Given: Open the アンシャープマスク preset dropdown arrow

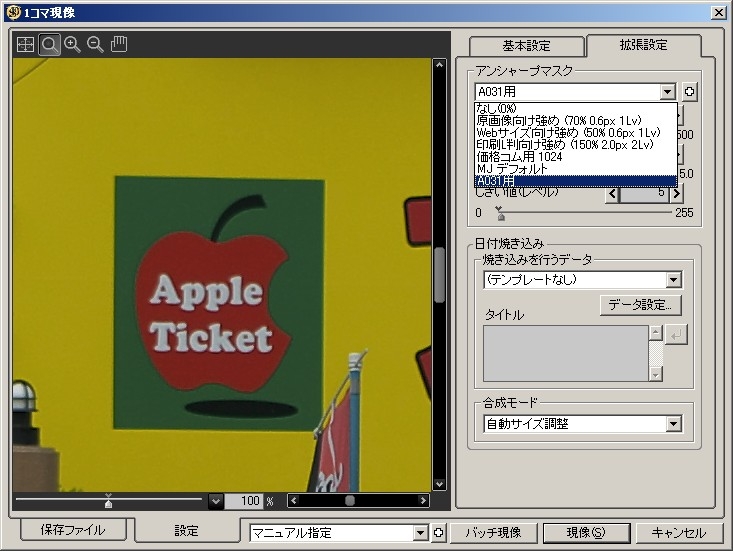Looking at the screenshot, I should point(668,92).
